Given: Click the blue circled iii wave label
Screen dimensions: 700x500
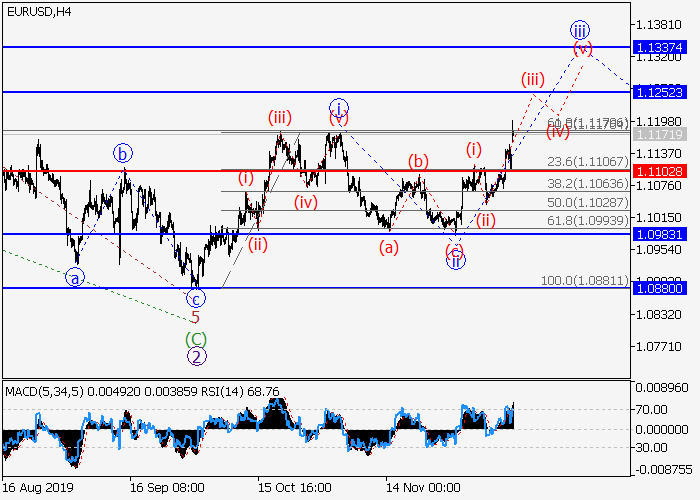Looking at the screenshot, I should click(579, 29).
